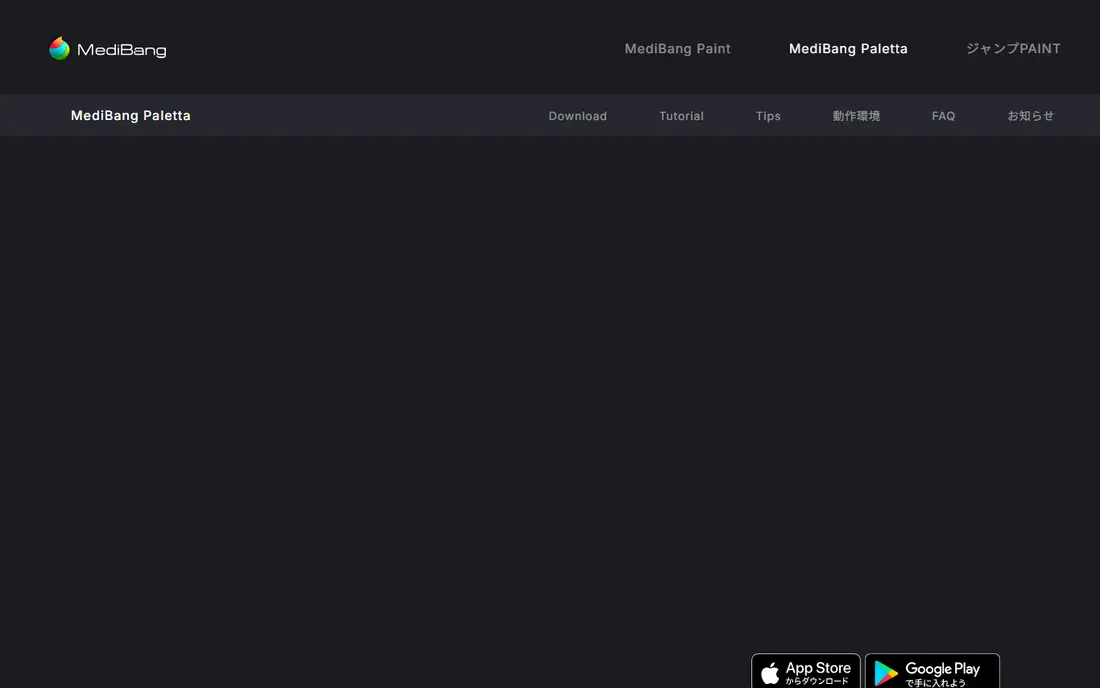The image size is (1100, 688).
Task: Click the MediBang logo
Action: click(x=107, y=48)
